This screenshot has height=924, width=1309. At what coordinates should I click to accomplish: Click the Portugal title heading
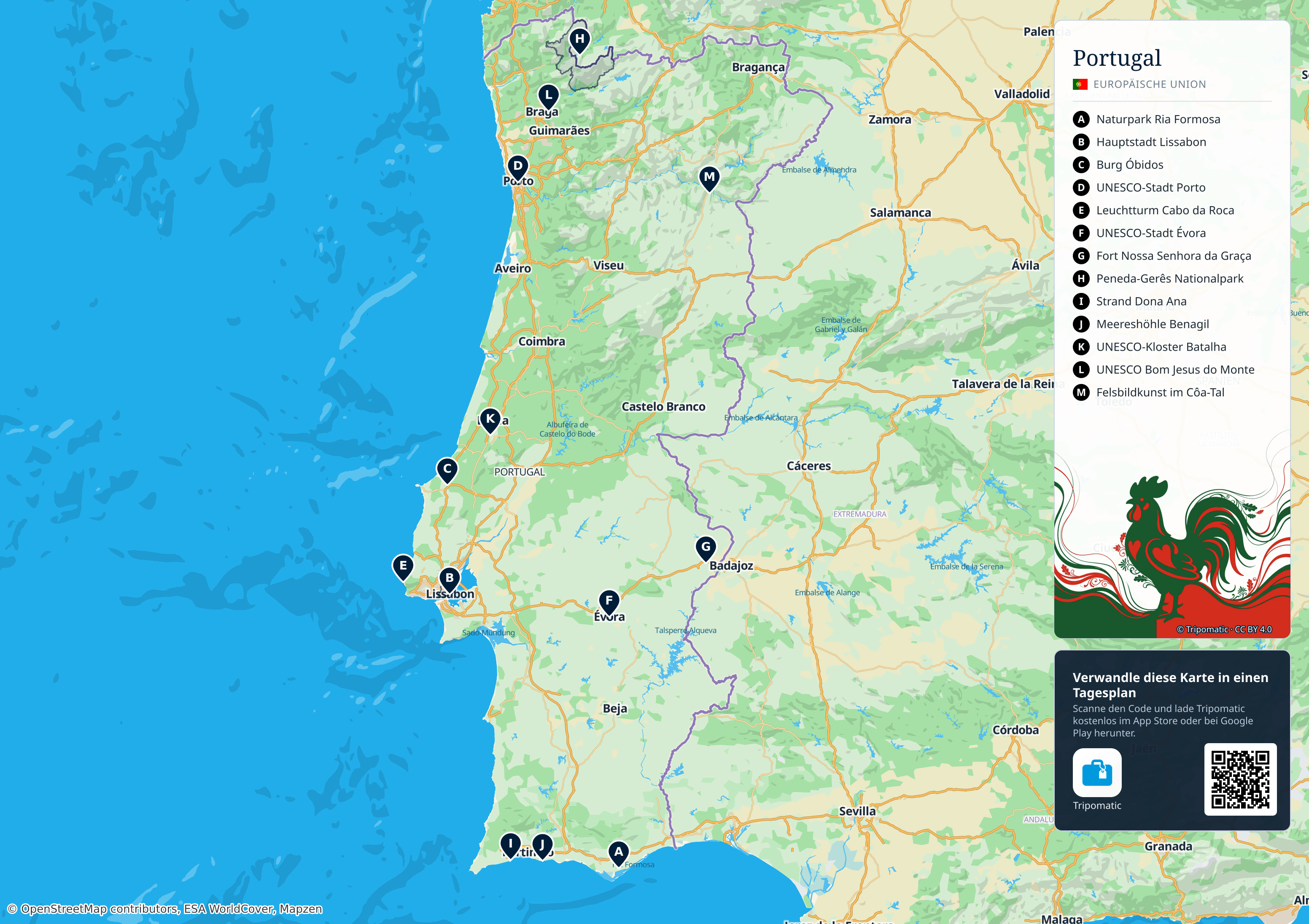pos(1116,58)
